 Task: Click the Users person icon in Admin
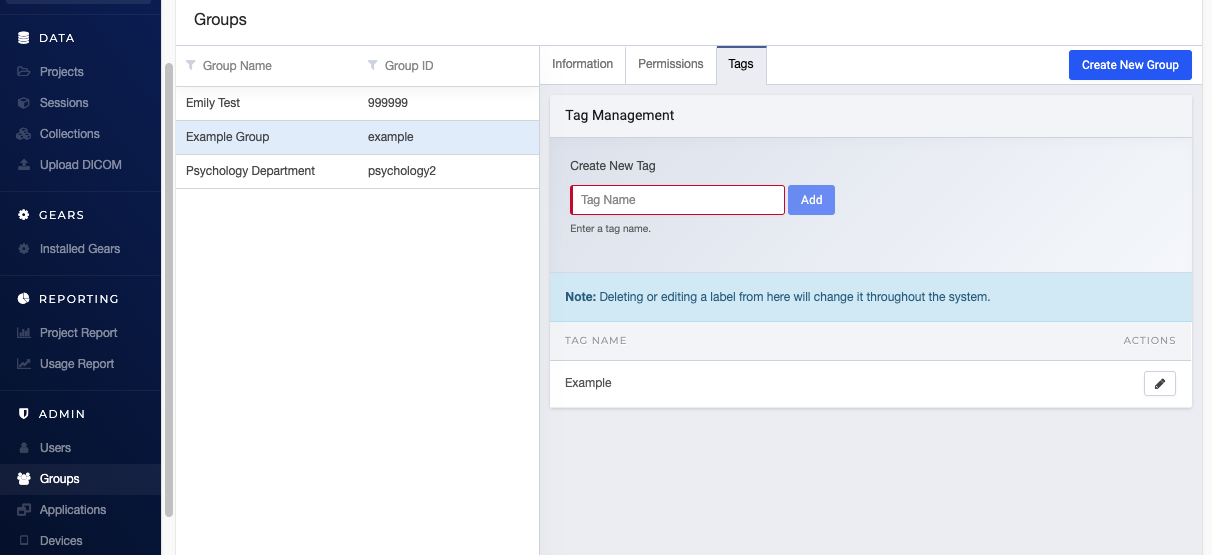click(x=24, y=448)
